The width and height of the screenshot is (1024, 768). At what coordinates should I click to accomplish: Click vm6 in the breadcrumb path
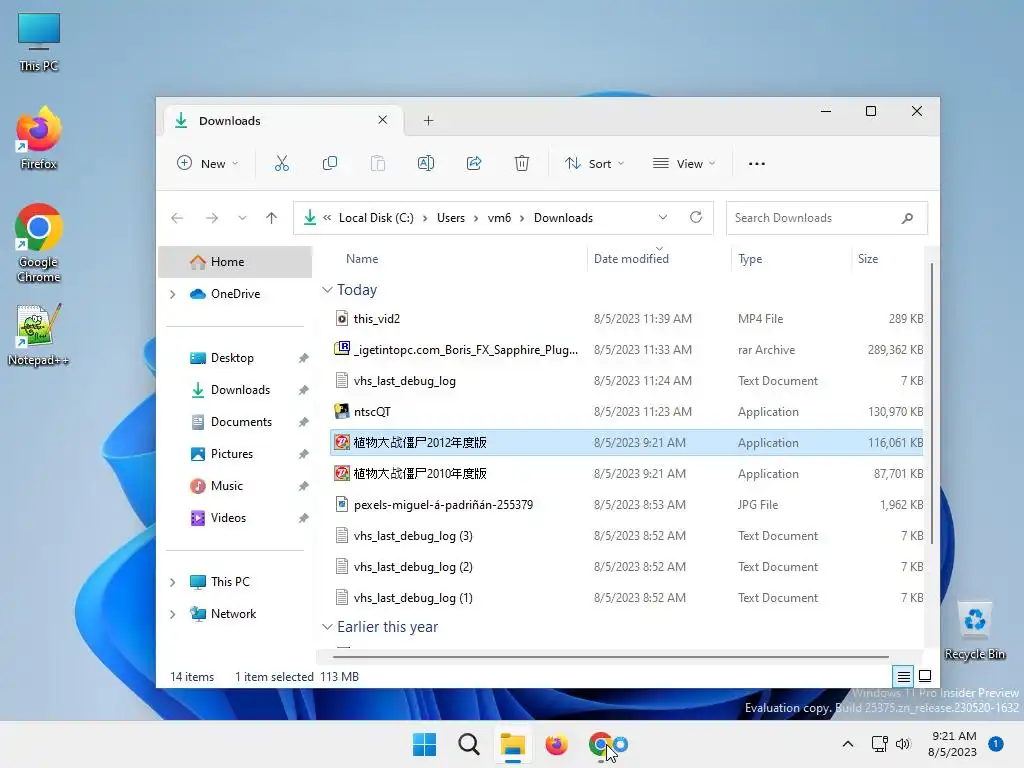point(499,218)
